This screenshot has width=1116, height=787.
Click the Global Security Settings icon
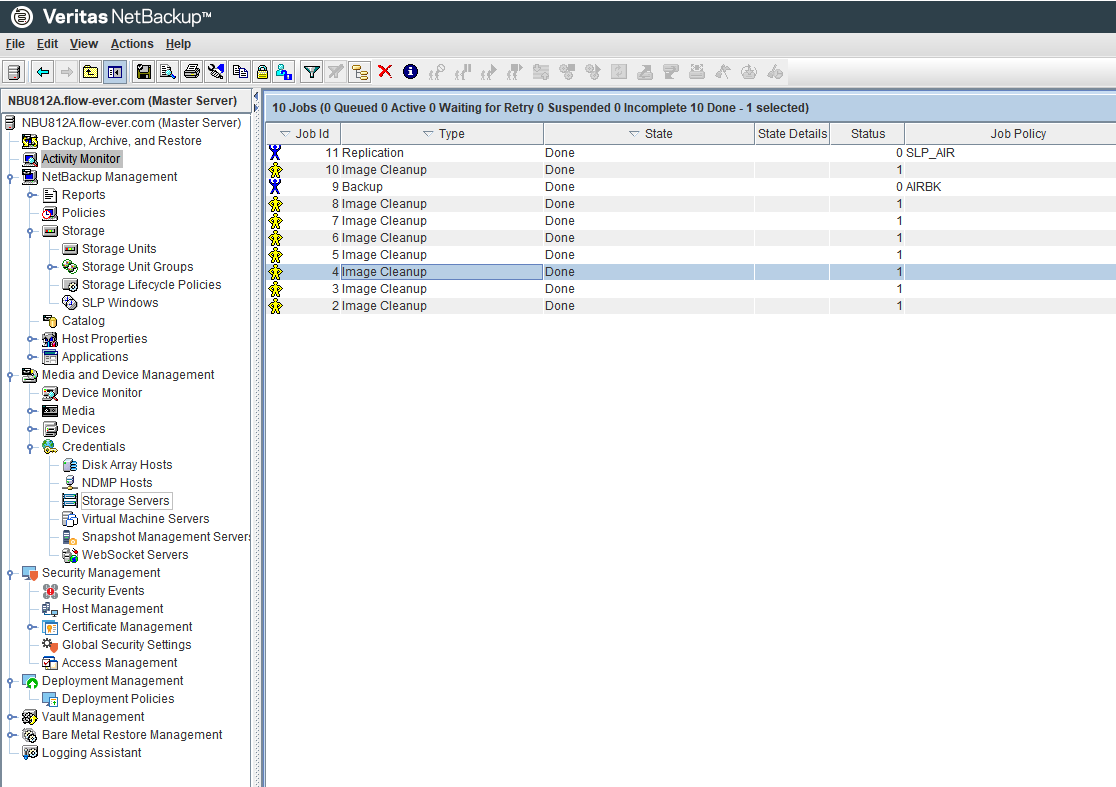click(x=50, y=645)
